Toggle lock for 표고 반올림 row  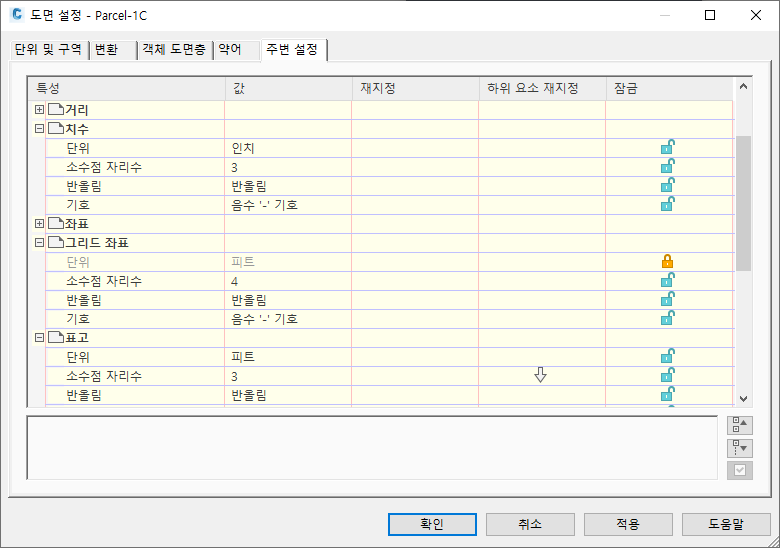pos(667,395)
